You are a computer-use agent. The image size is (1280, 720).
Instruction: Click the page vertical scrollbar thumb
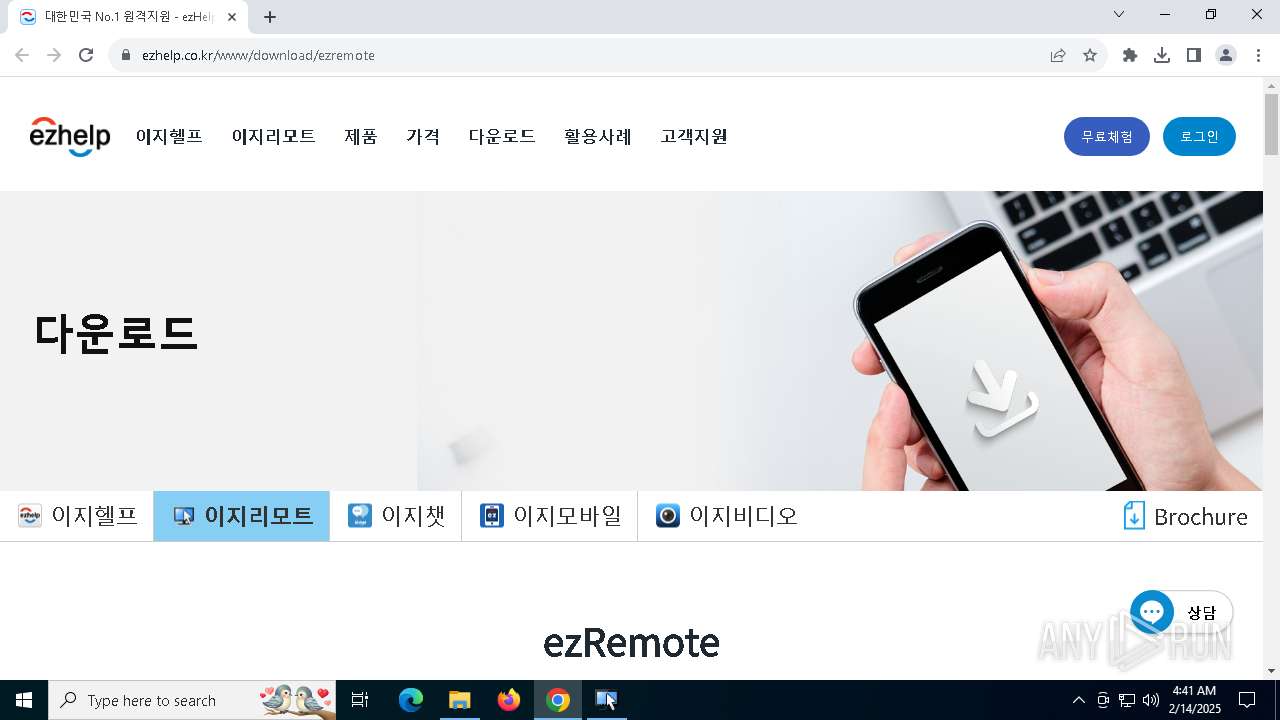1271,124
